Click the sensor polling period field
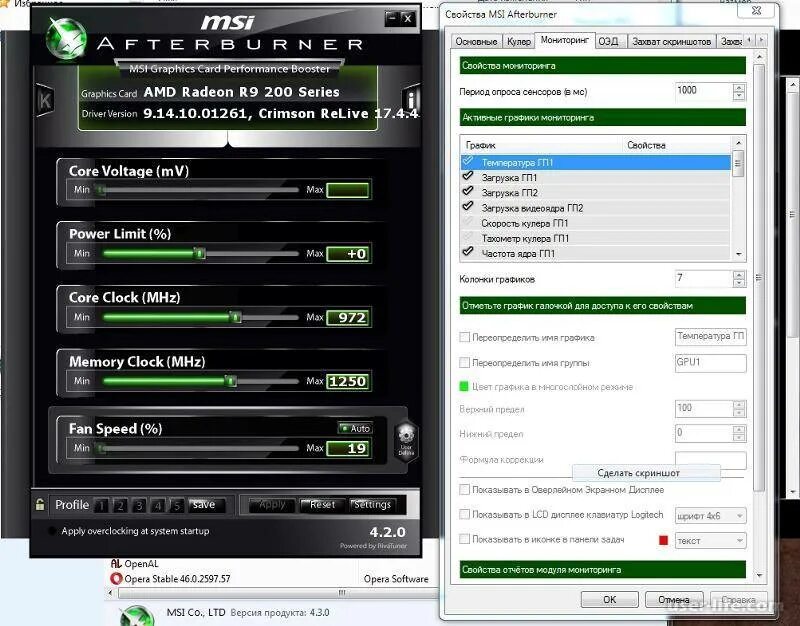Screen dimensions: 800x626 pos(704,92)
